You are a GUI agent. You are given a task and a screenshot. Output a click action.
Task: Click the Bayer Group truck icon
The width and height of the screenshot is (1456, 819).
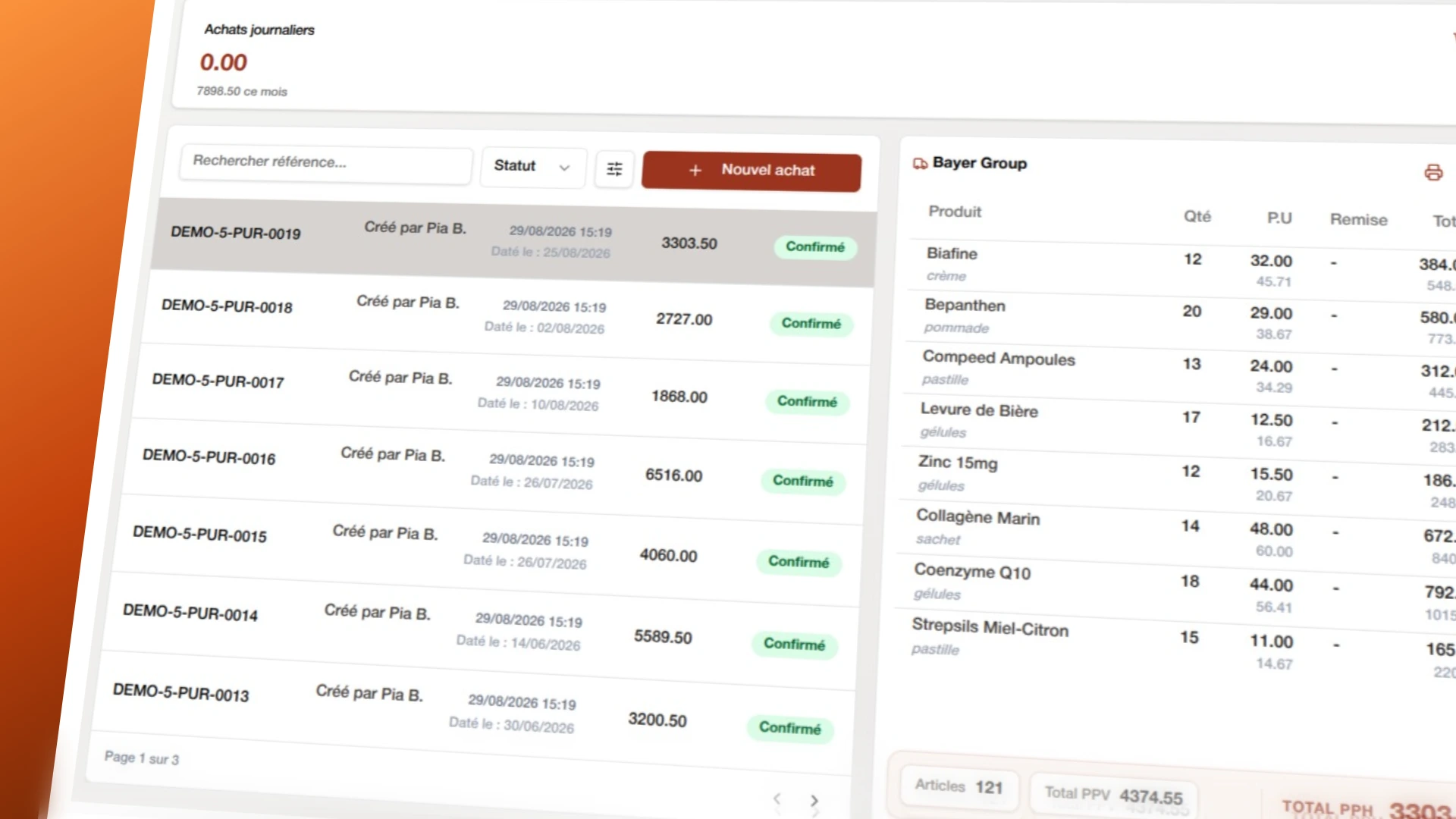920,163
